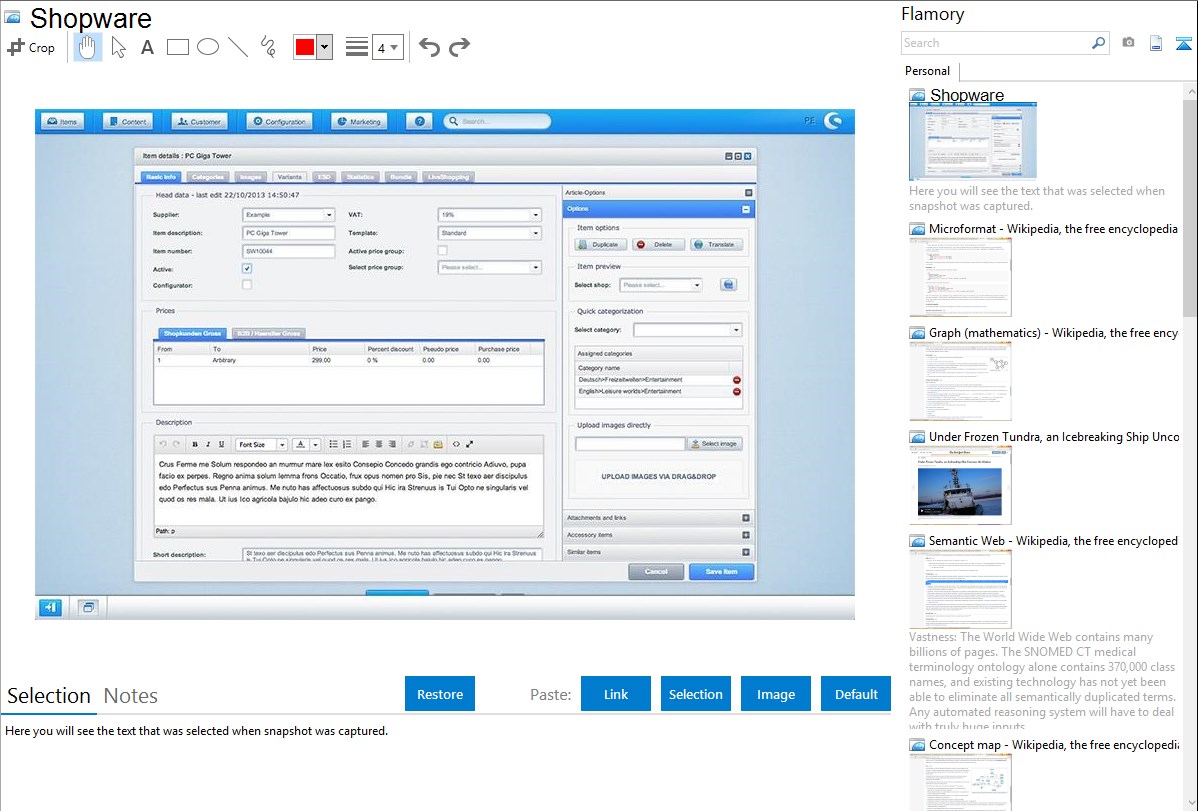The height and width of the screenshot is (811, 1198).
Task: Click Cancel in the Shopware snapshot
Action: [x=656, y=572]
